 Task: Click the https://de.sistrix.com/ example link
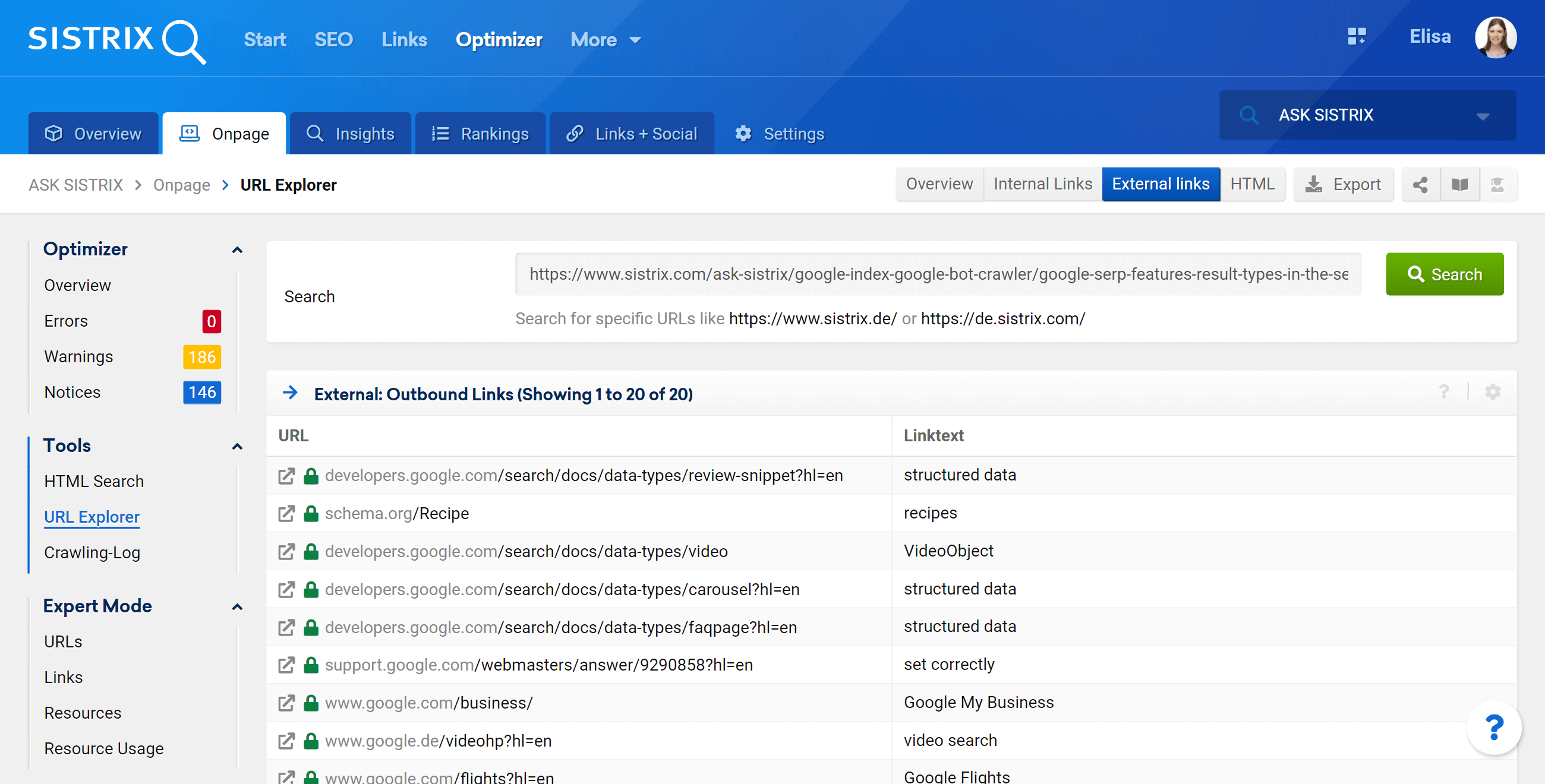[1003, 319]
